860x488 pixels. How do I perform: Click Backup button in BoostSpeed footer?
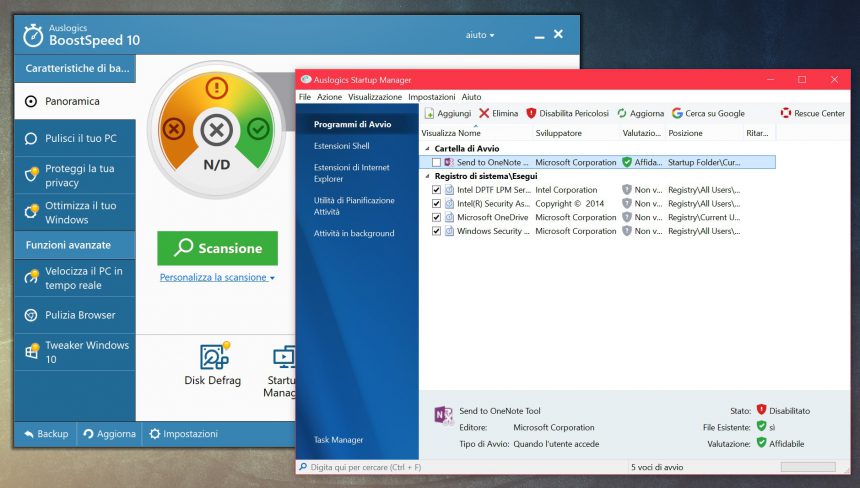[46, 434]
